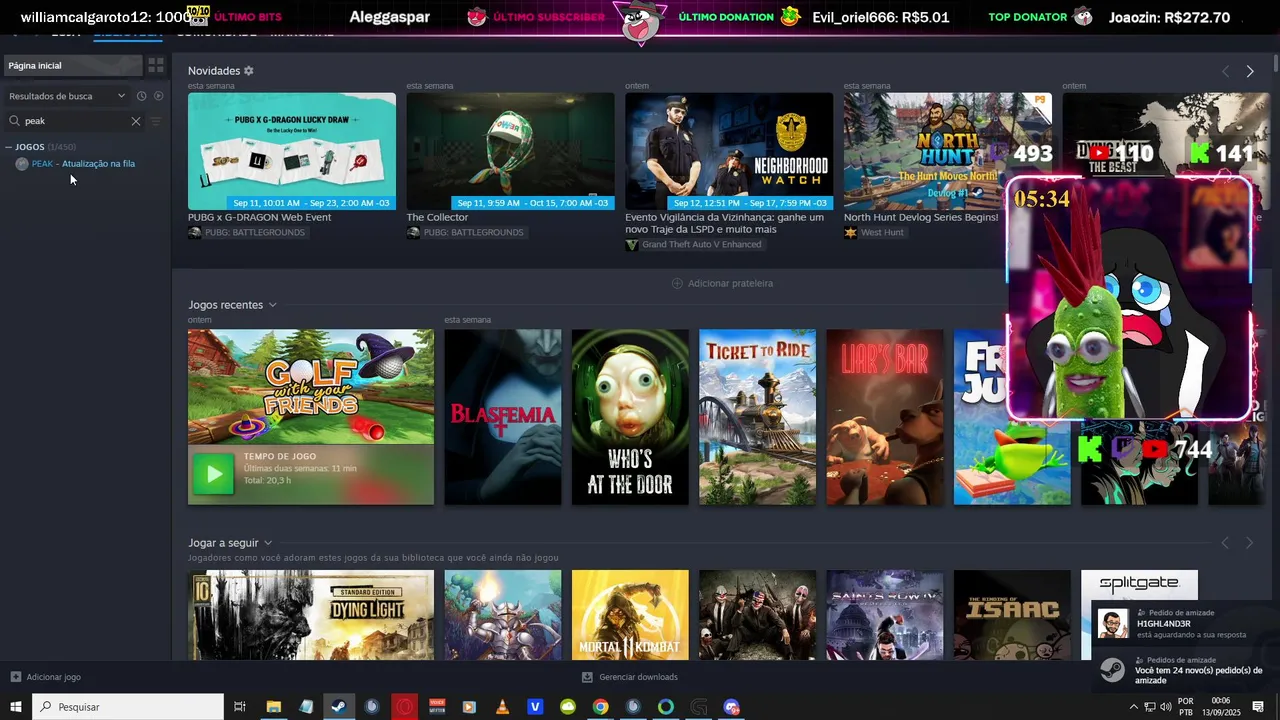1280x720 pixels.
Task: Select Who's at the Door cover
Action: [x=630, y=417]
